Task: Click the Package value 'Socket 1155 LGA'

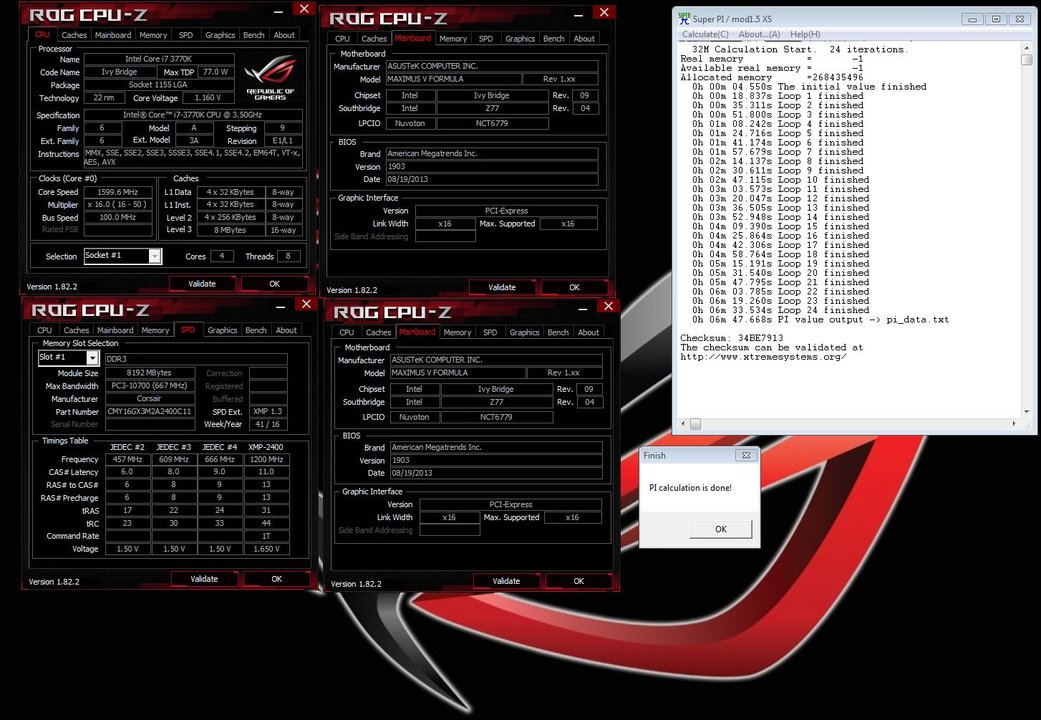Action: [159, 85]
